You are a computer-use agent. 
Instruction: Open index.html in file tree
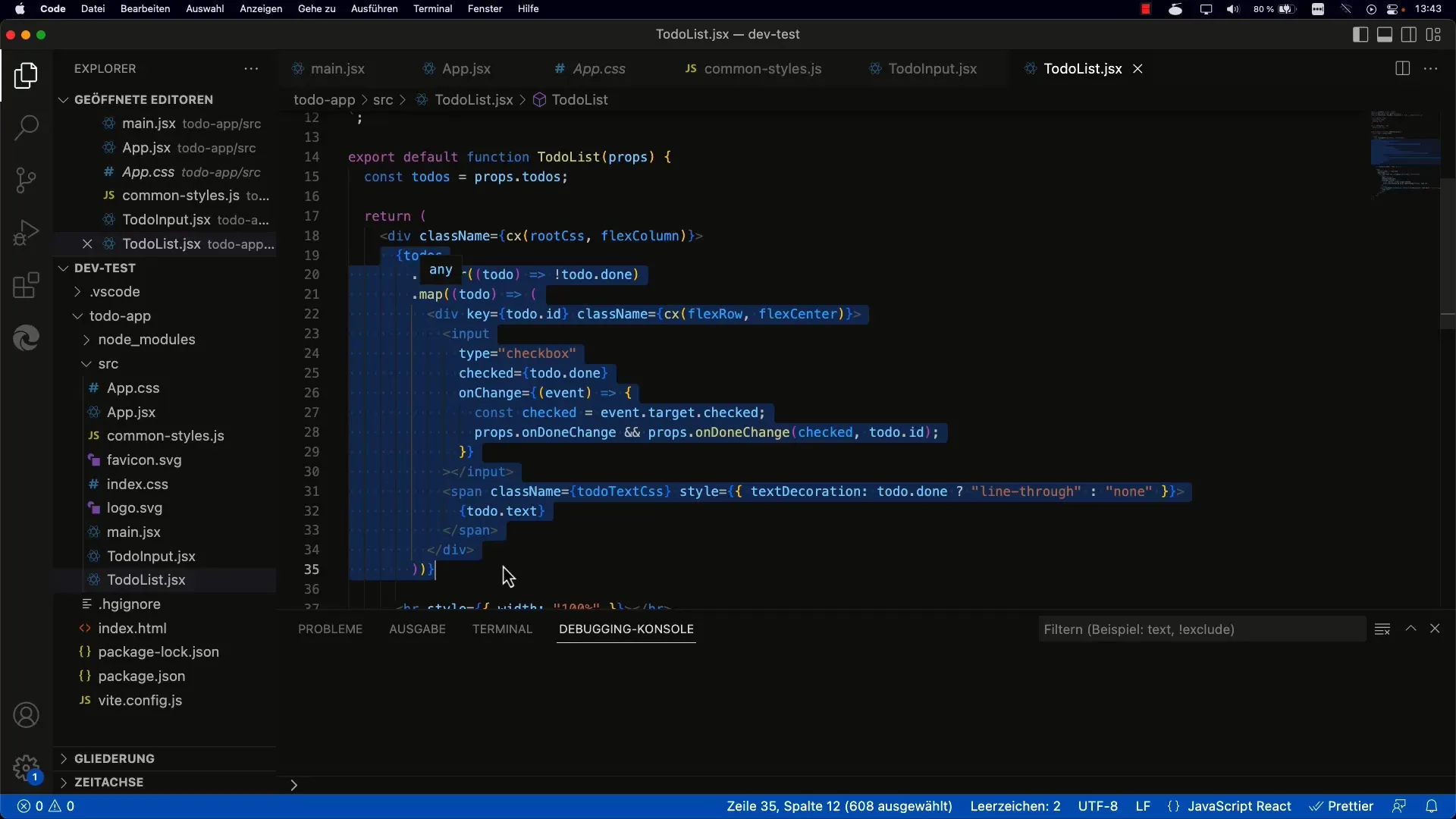[x=132, y=628]
